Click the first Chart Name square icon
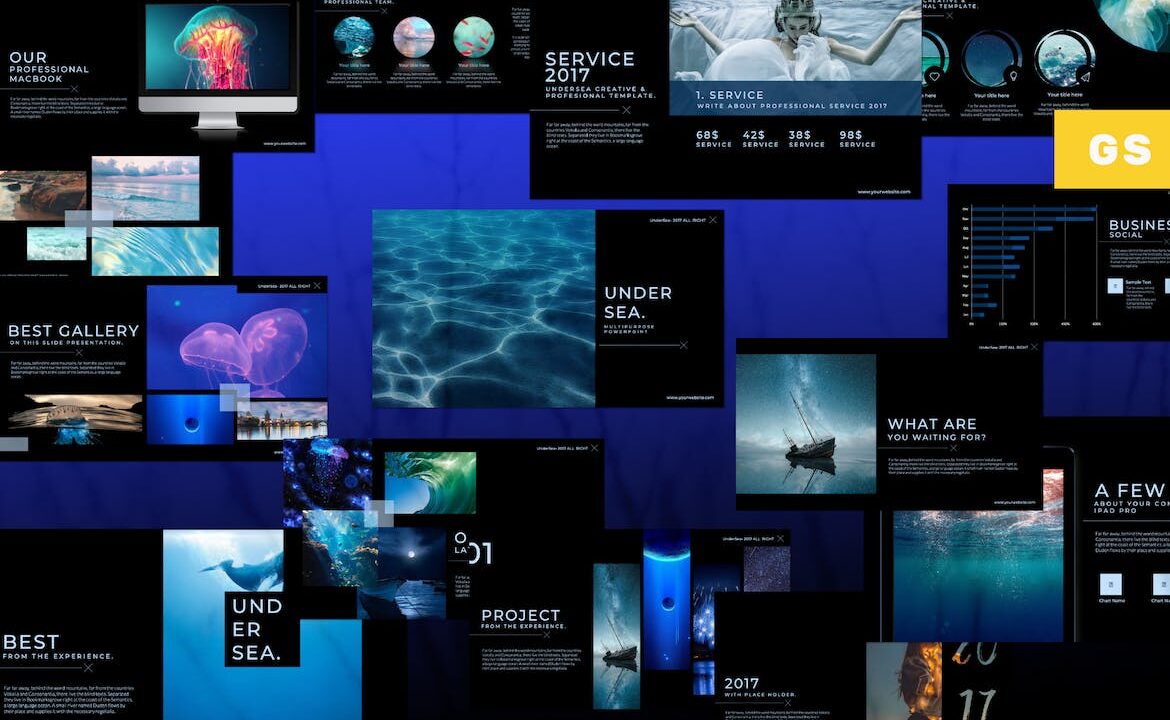The height and width of the screenshot is (720, 1170). coord(1111,584)
